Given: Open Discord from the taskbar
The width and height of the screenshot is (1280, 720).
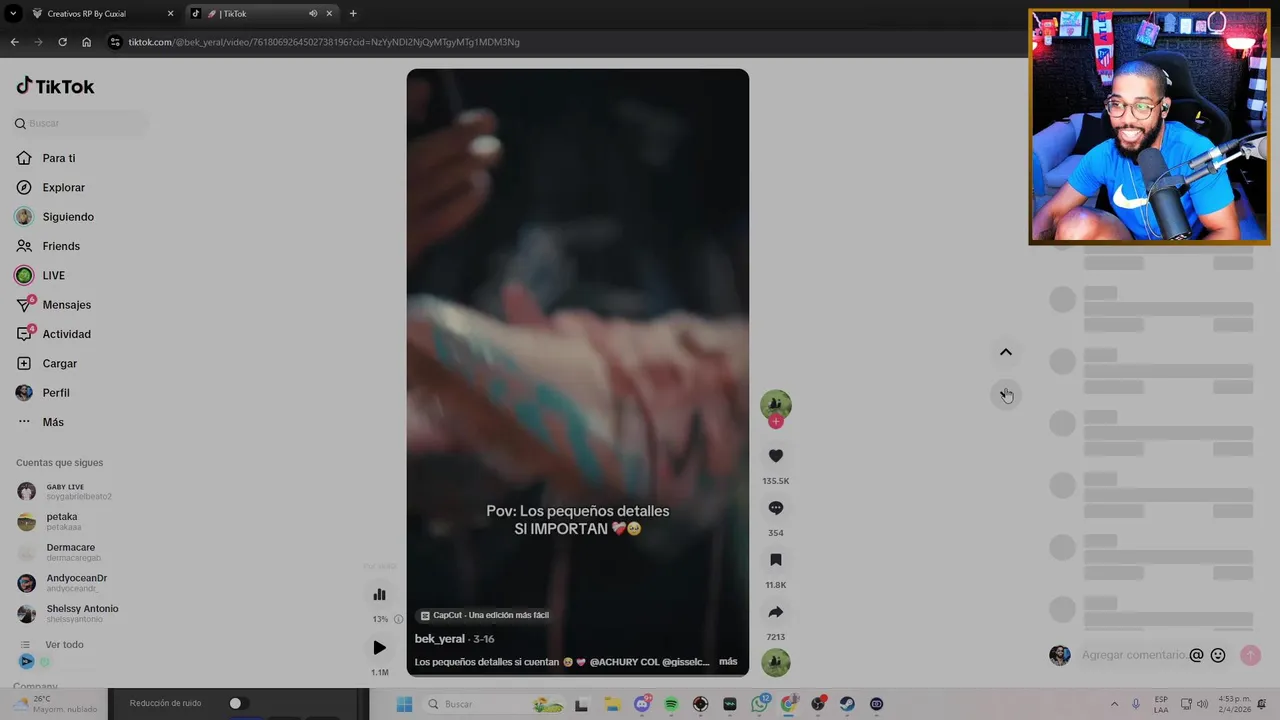Looking at the screenshot, I should click(x=642, y=704).
